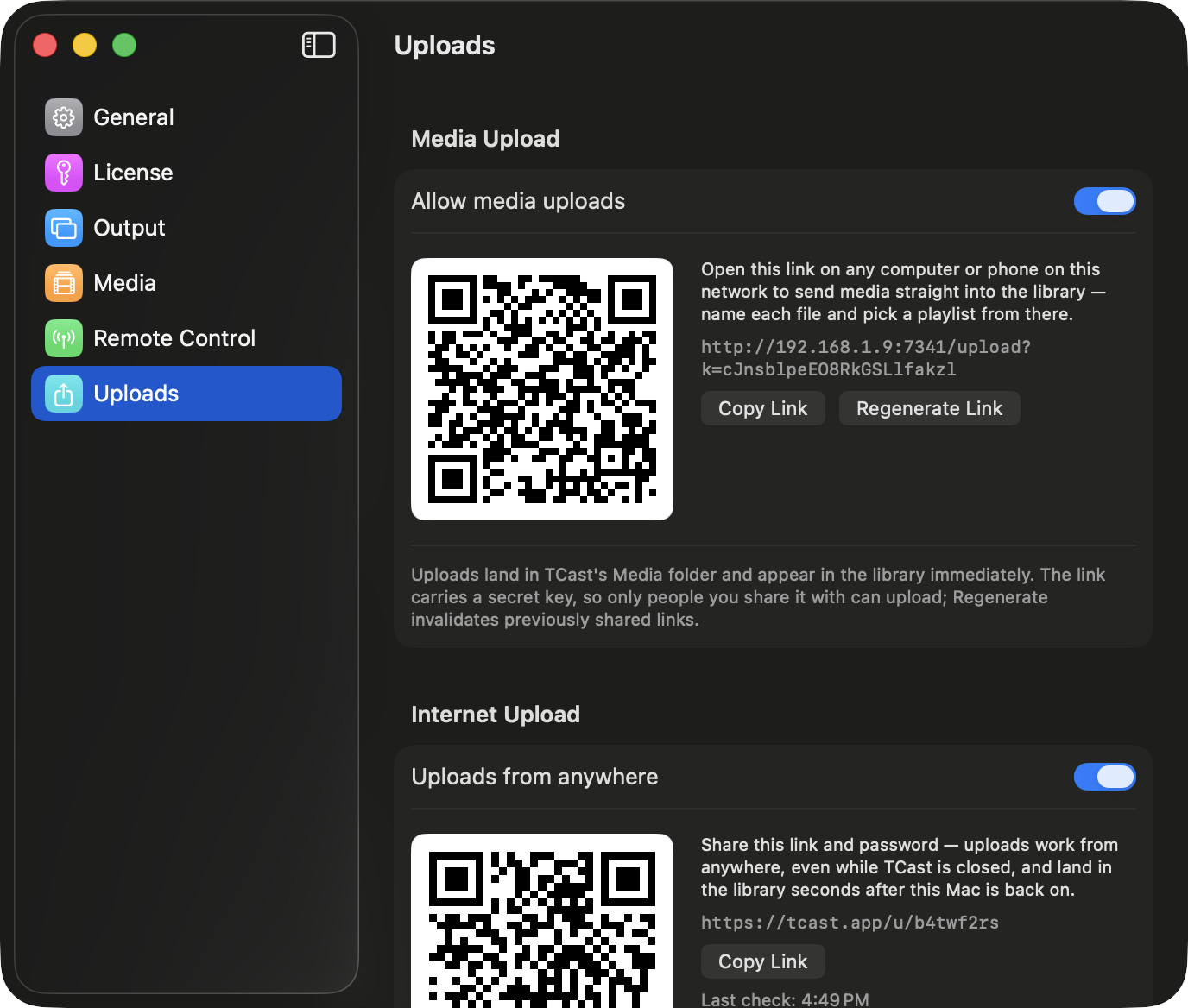Toggle the sidebar visibility icon
1188x1008 pixels.
pyautogui.click(x=319, y=45)
